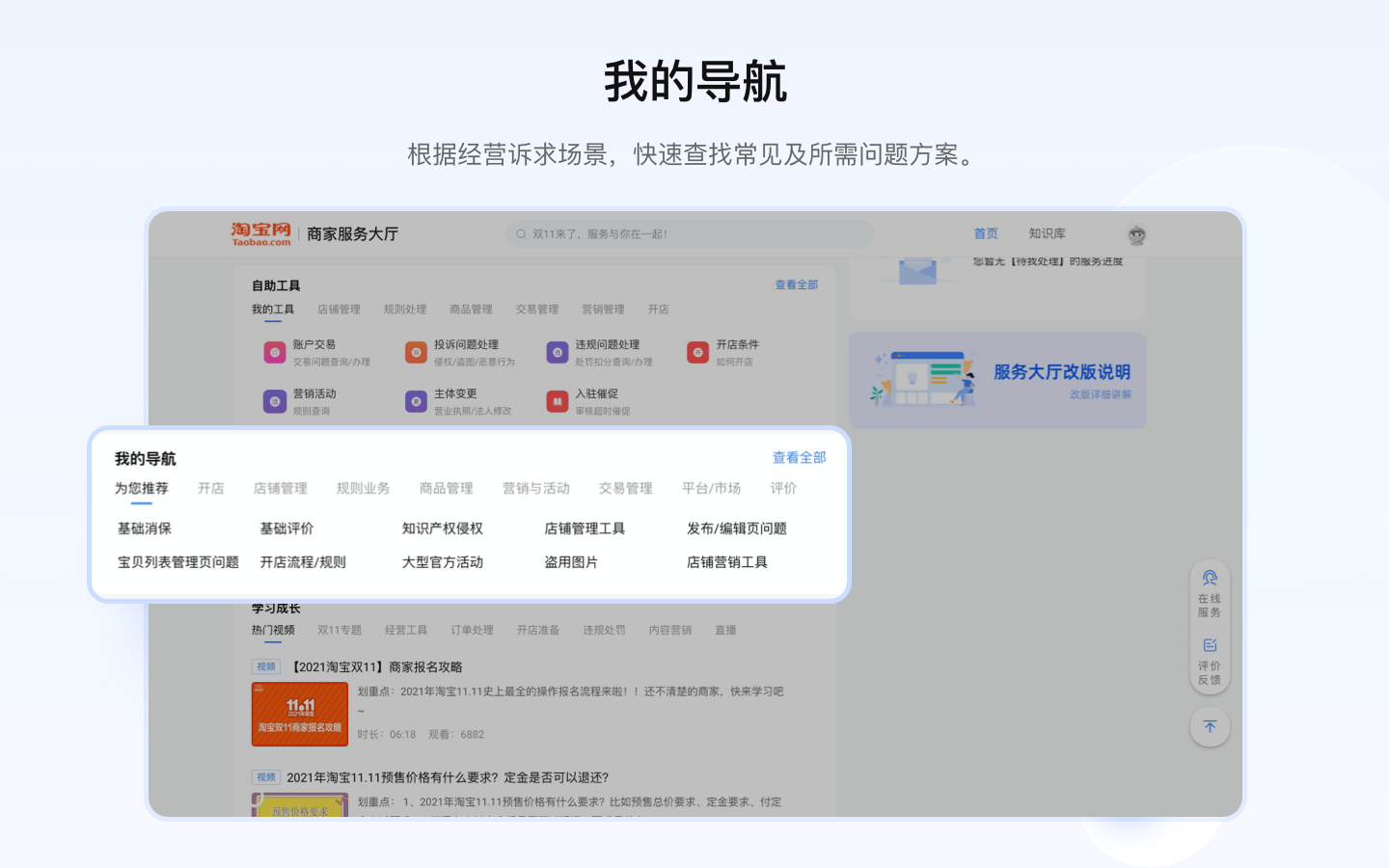Click the 账户交易 tool icon
The image size is (1389, 868).
(x=275, y=353)
